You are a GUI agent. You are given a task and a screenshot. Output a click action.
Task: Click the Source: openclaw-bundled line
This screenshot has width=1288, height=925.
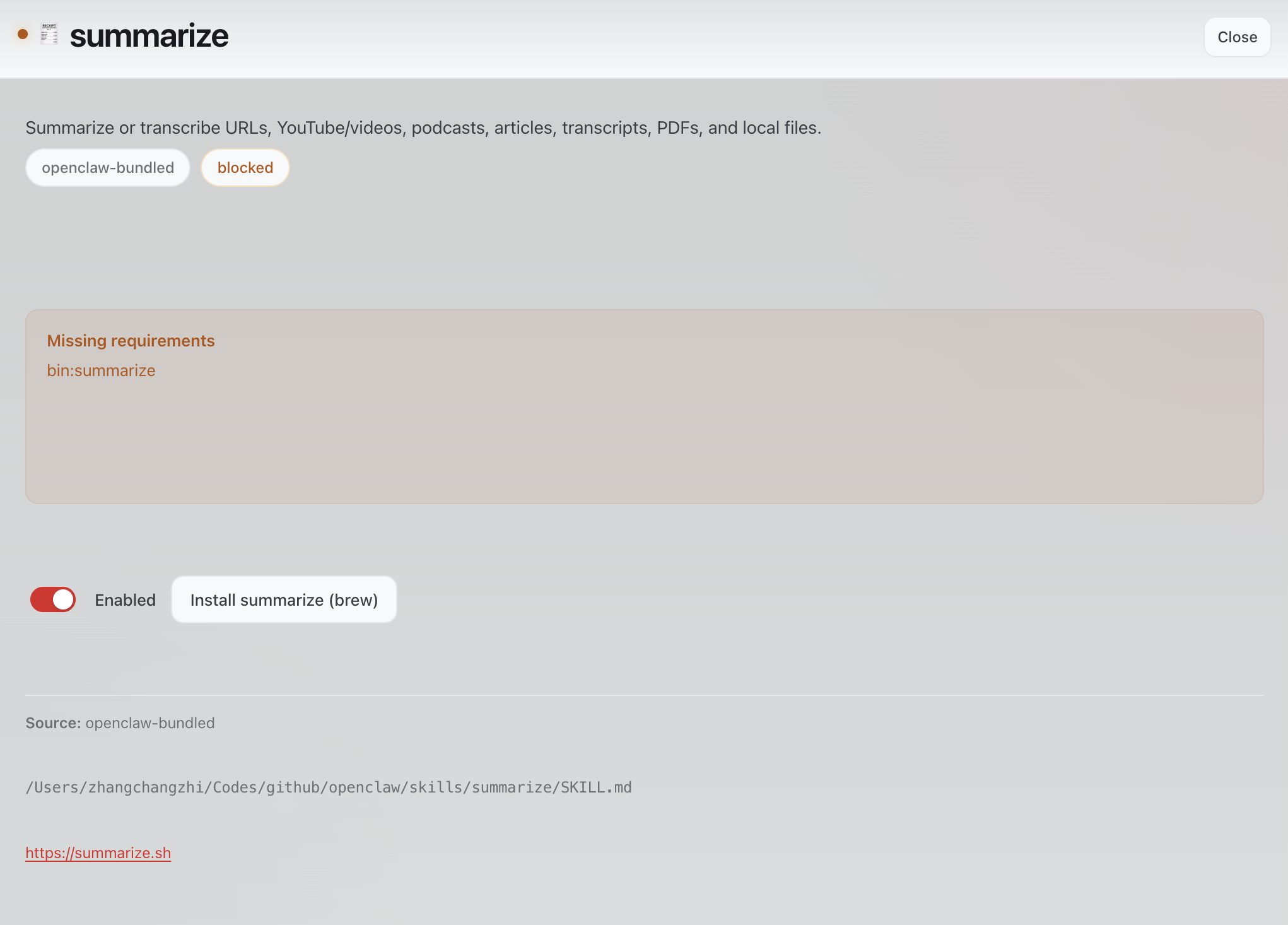coord(120,723)
